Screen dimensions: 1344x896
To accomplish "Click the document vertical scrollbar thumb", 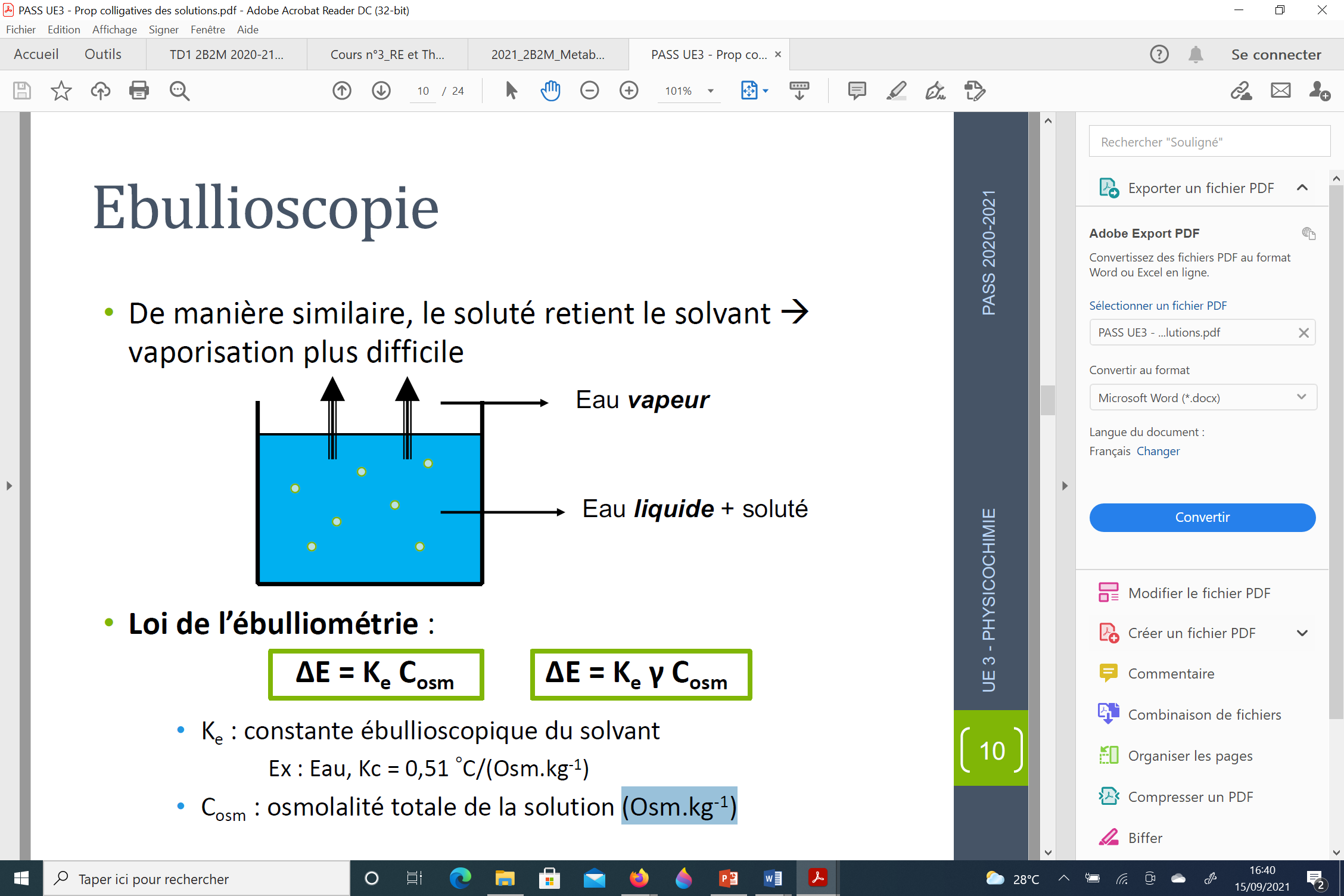I will 1048,400.
